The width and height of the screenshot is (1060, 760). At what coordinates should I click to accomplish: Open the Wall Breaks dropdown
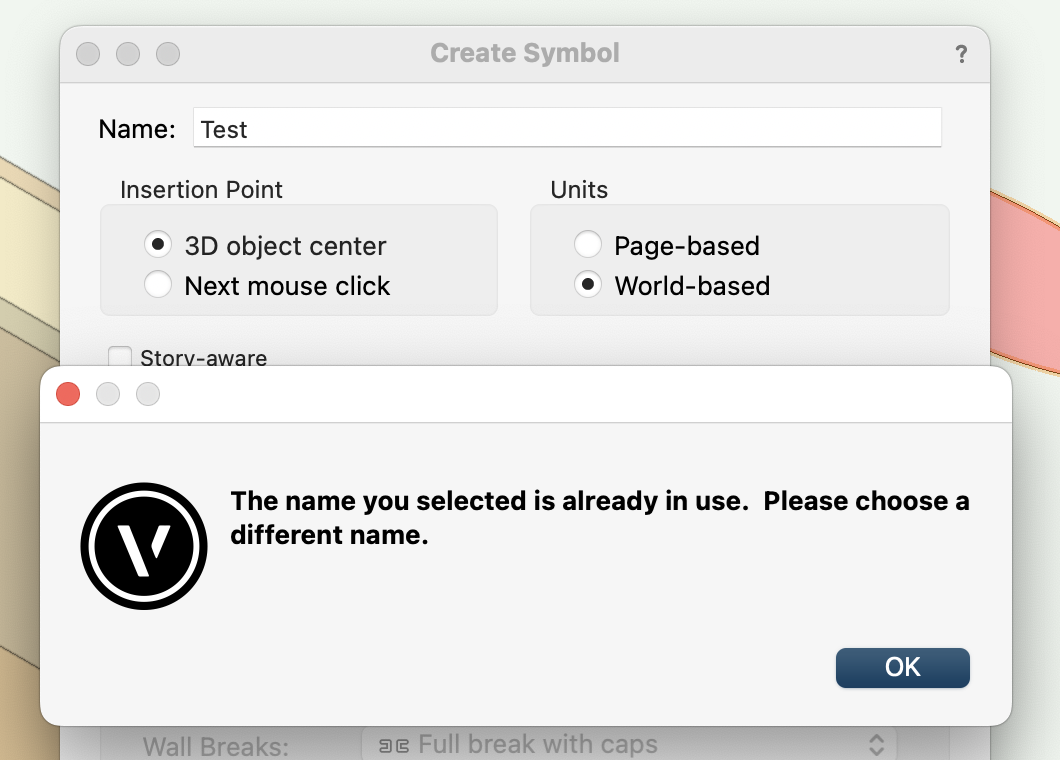click(630, 744)
